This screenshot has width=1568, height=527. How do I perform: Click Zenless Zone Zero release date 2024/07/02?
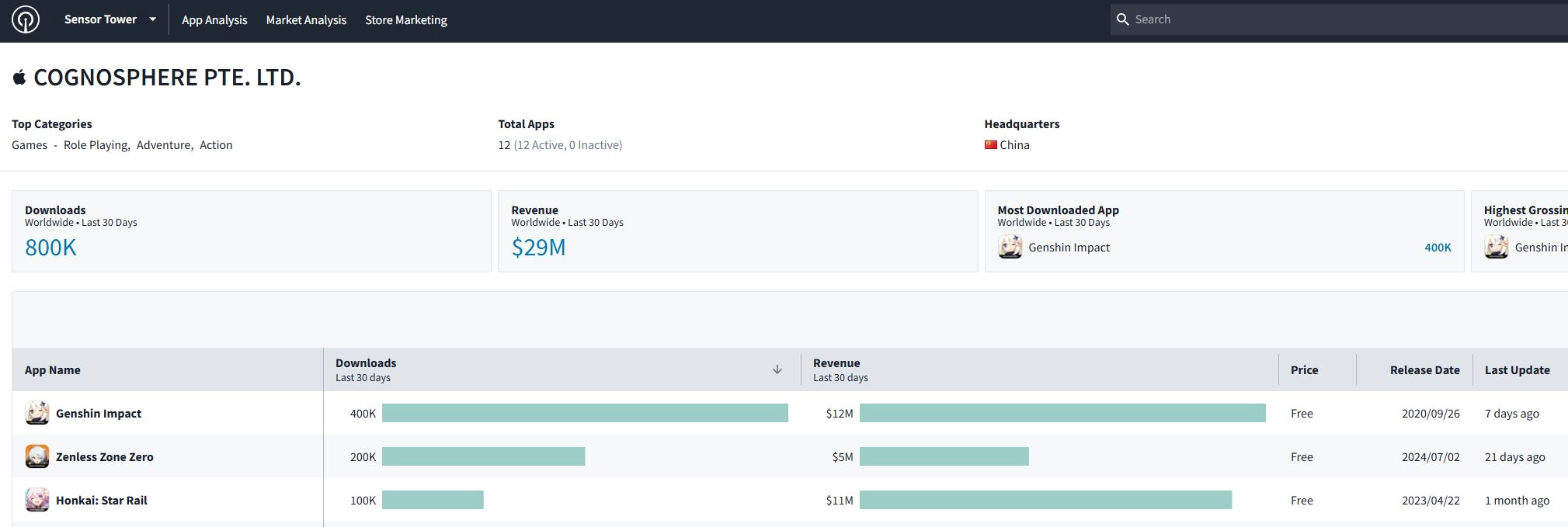[1431, 457]
